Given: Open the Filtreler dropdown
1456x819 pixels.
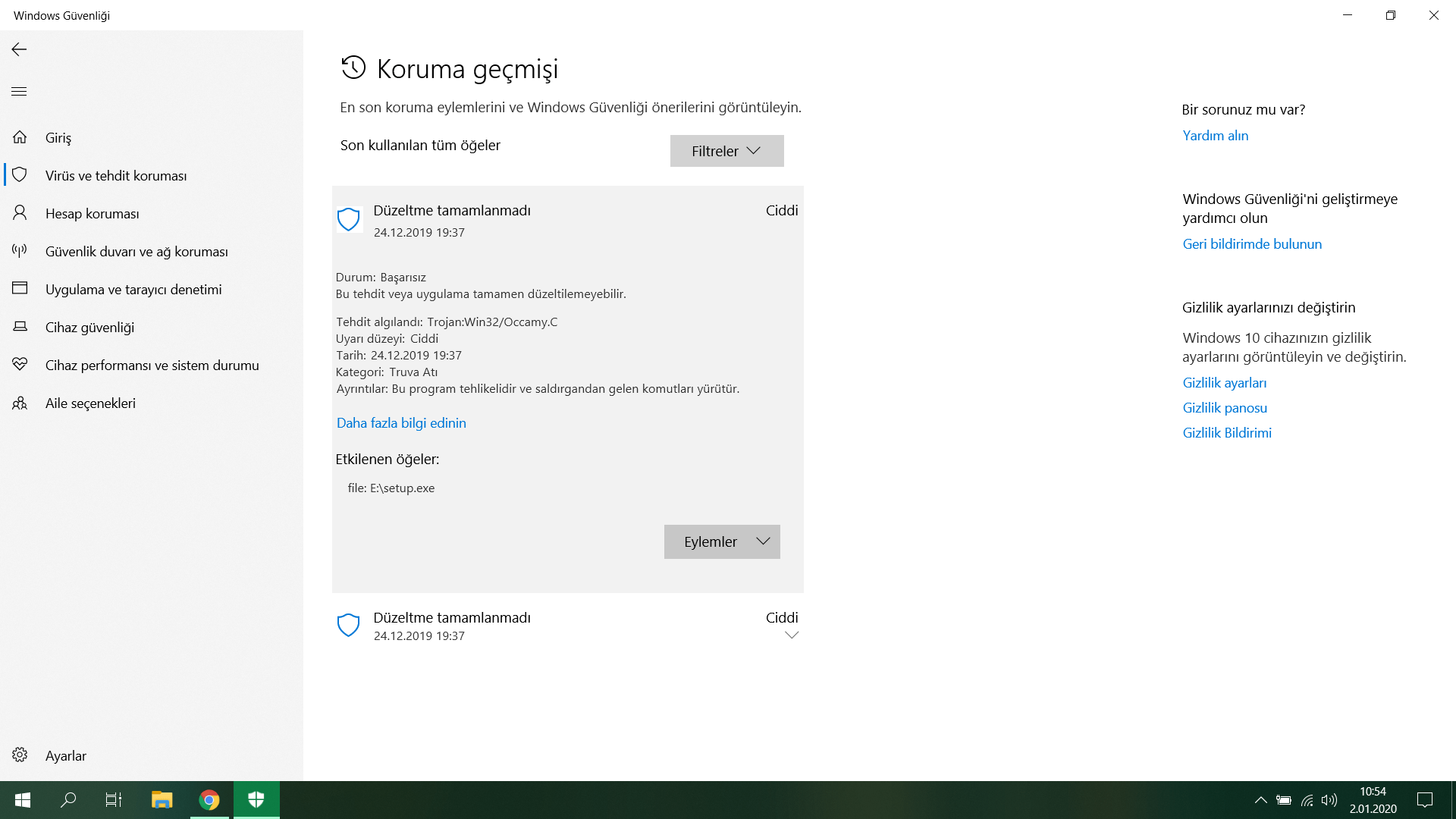Looking at the screenshot, I should point(726,151).
